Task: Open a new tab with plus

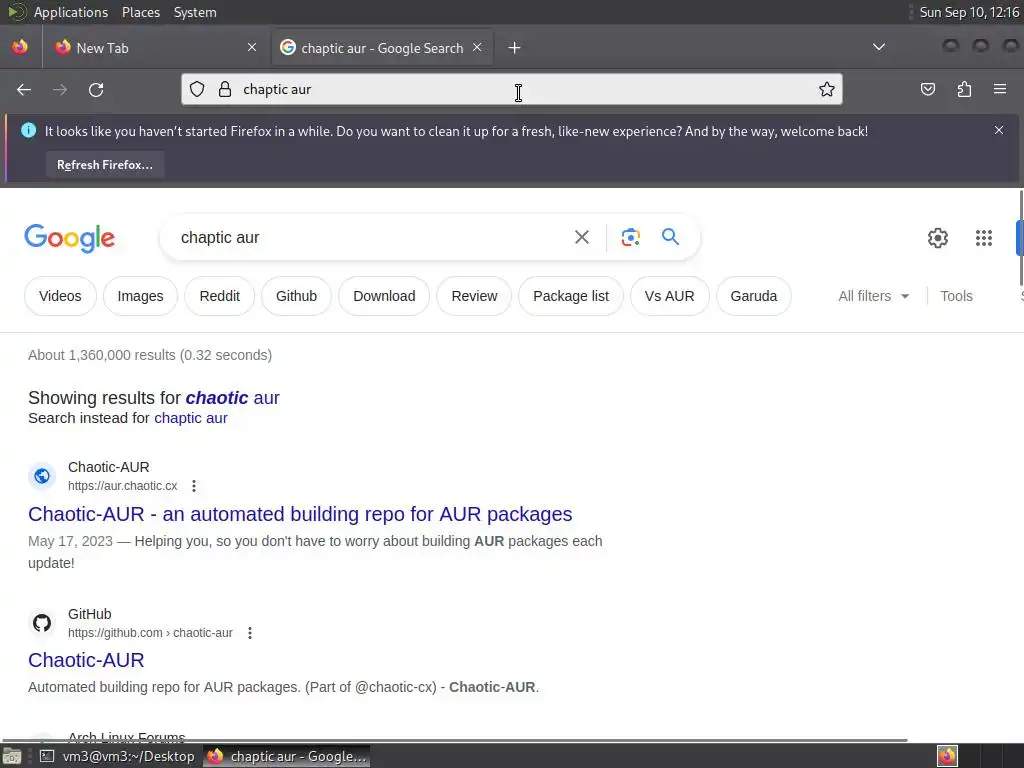Action: tap(515, 48)
